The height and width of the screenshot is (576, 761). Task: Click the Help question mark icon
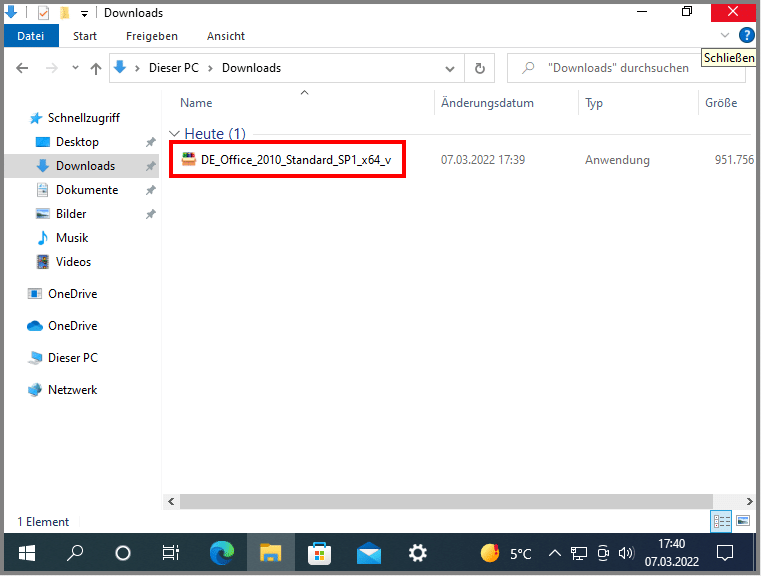click(746, 35)
